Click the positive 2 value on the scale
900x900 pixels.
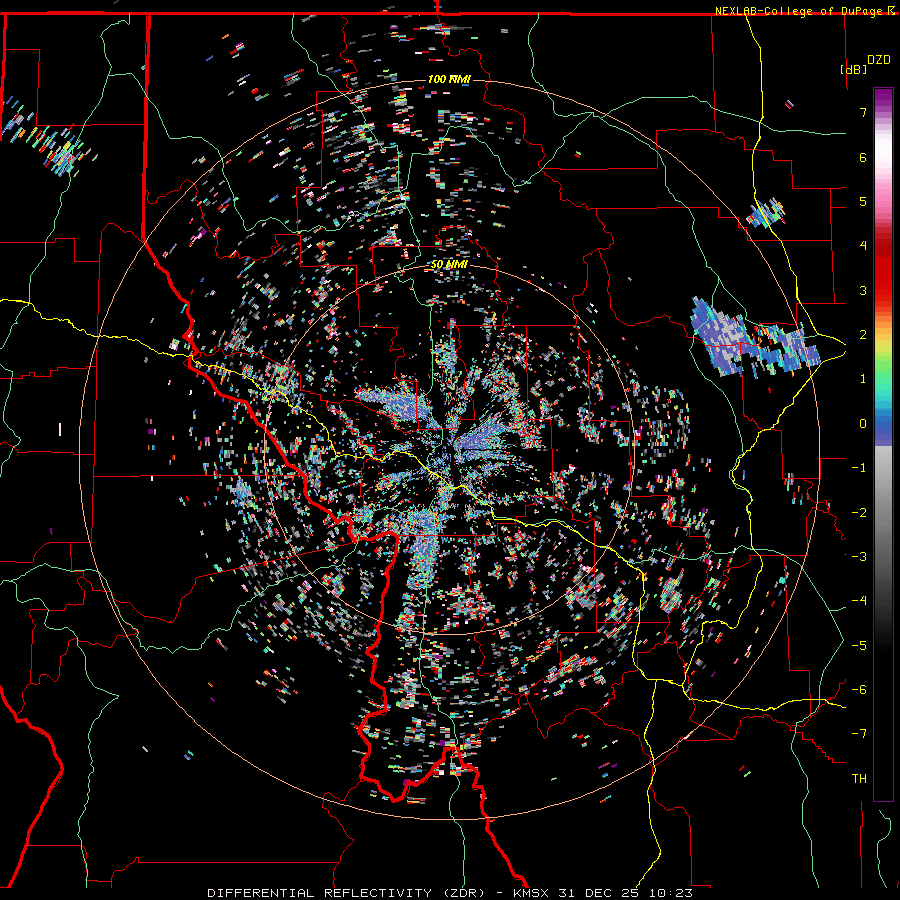coord(863,335)
